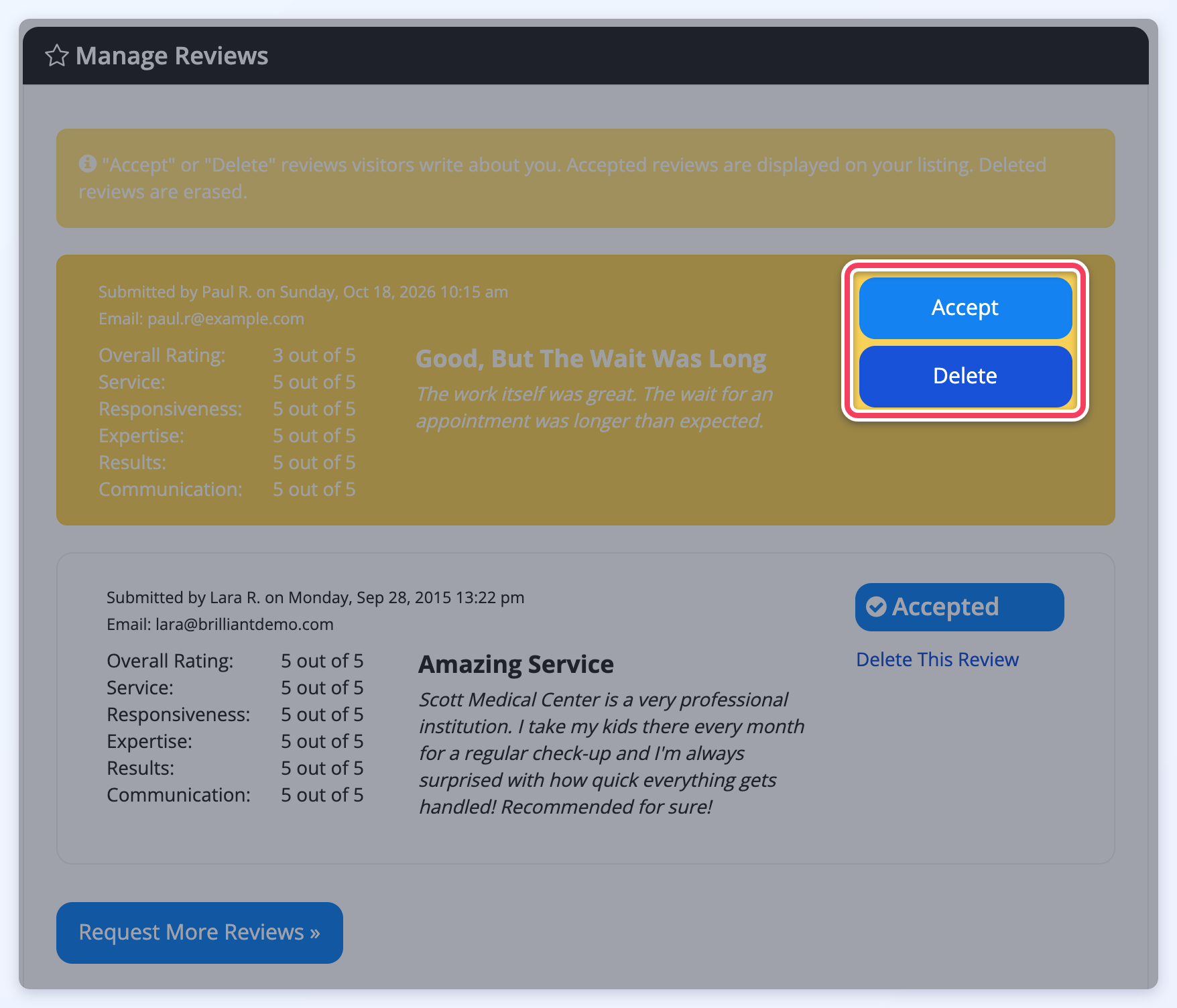Click Lara's review text about Scott Medical Center

tap(611, 753)
